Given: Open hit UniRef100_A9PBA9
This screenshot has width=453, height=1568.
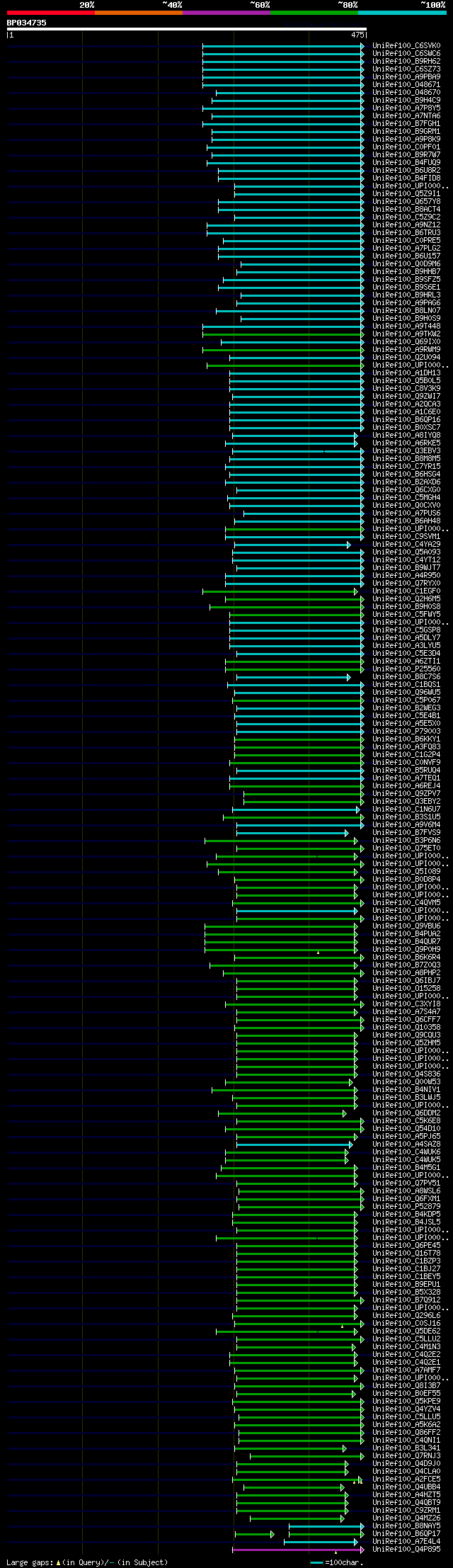Looking at the screenshot, I should [406, 77].
